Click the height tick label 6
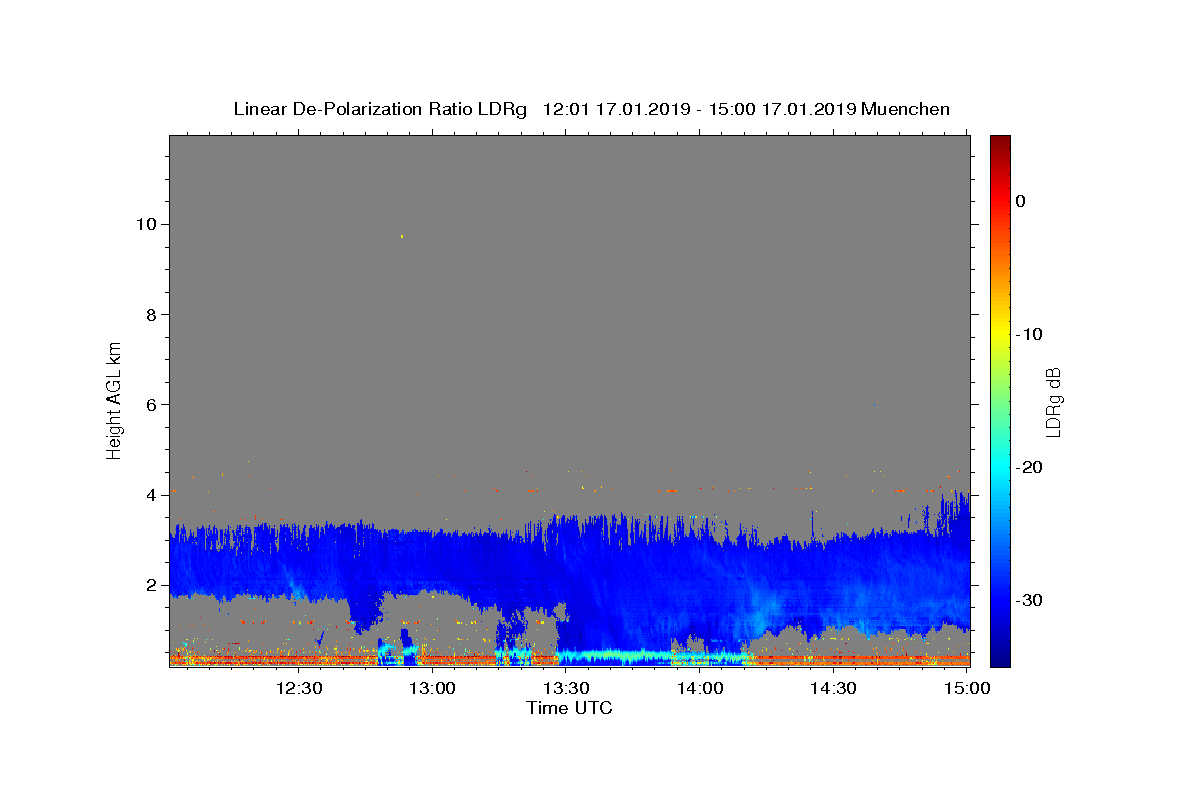The height and width of the screenshot is (800, 1200). 152,404
